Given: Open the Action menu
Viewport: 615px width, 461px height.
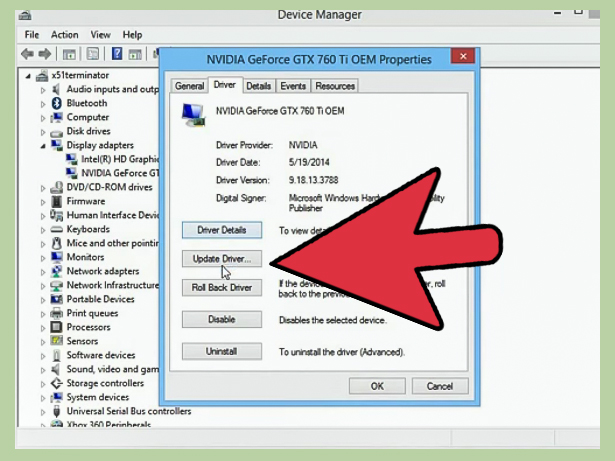Looking at the screenshot, I should (x=65, y=35).
